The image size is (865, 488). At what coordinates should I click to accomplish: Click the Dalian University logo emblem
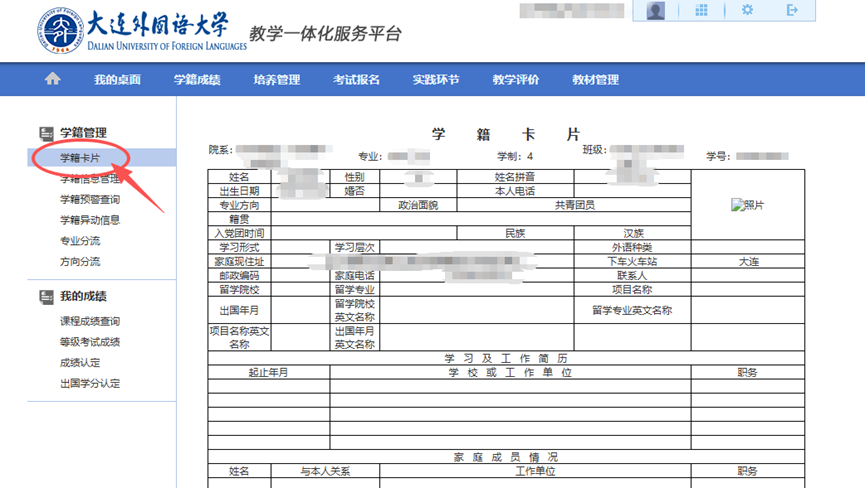60,31
